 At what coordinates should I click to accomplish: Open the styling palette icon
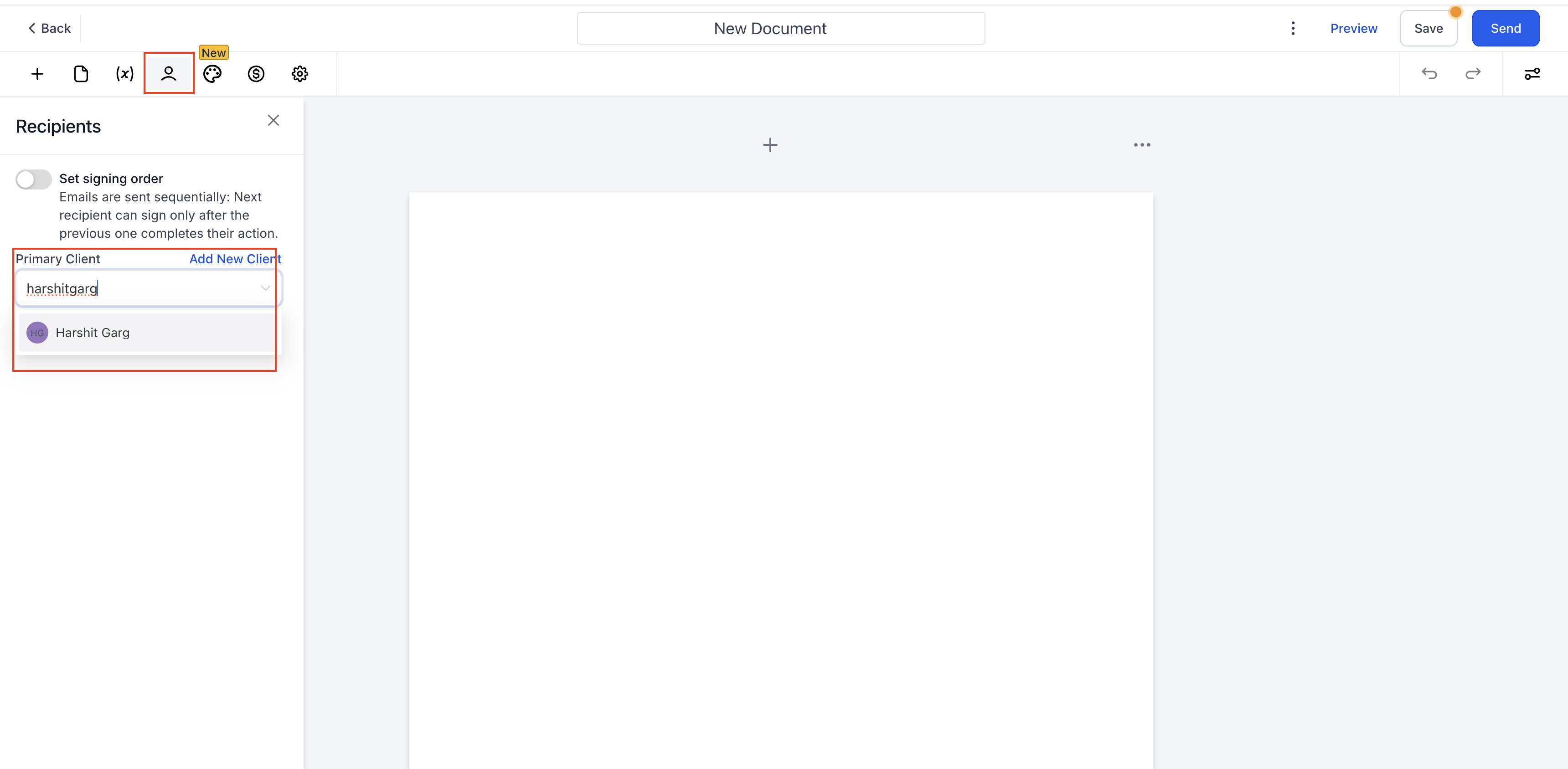pos(212,74)
